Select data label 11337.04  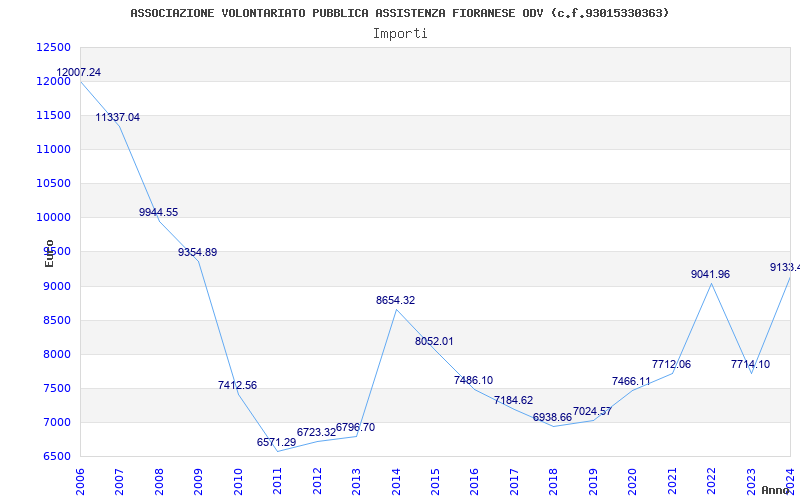117,117
